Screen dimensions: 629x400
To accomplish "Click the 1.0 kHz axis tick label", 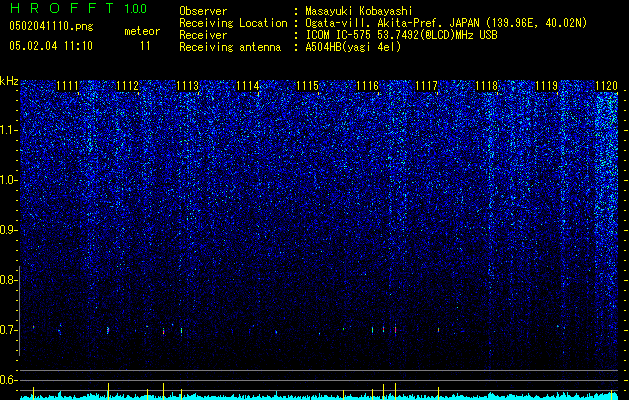I will (x=8, y=180).
